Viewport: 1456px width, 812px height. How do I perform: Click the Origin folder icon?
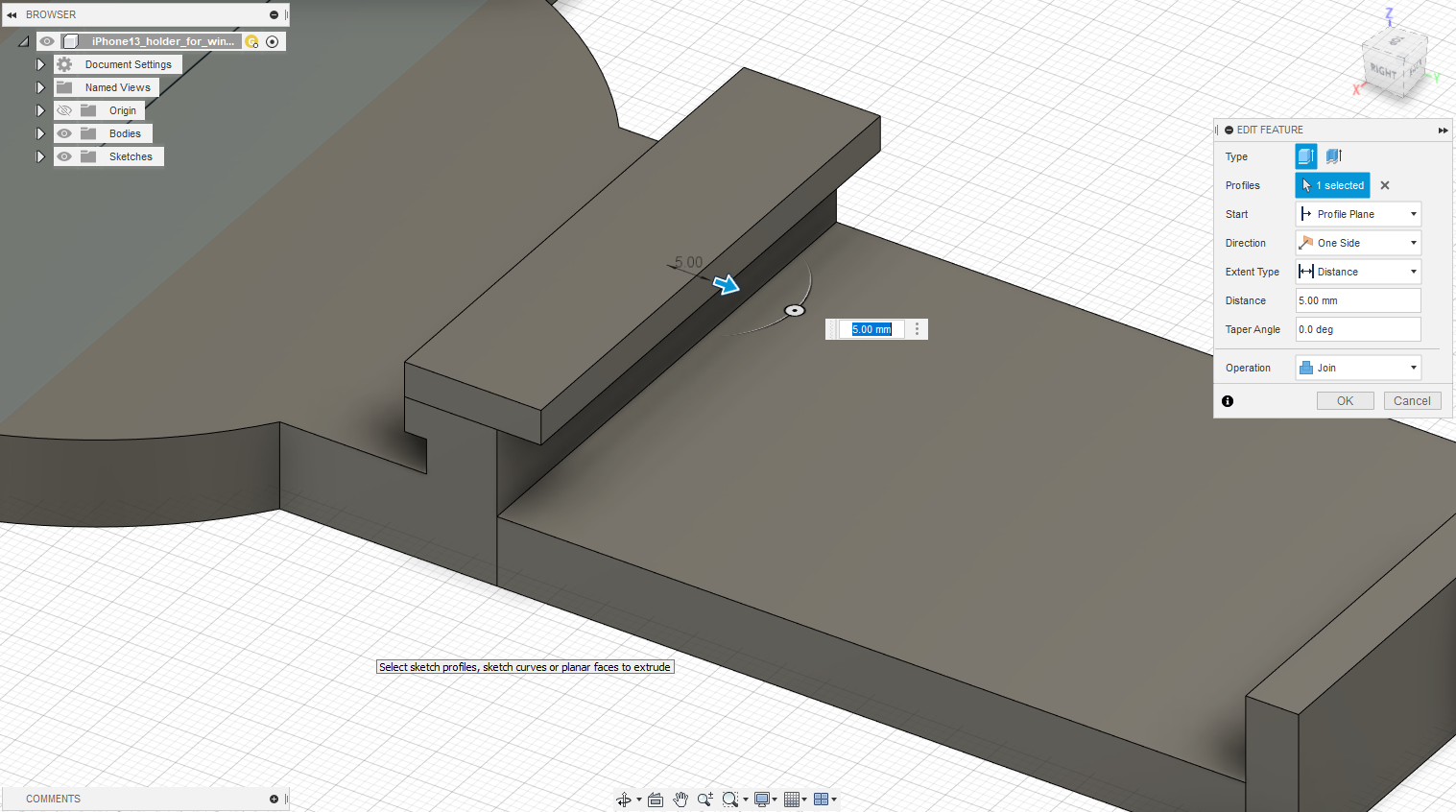point(88,110)
